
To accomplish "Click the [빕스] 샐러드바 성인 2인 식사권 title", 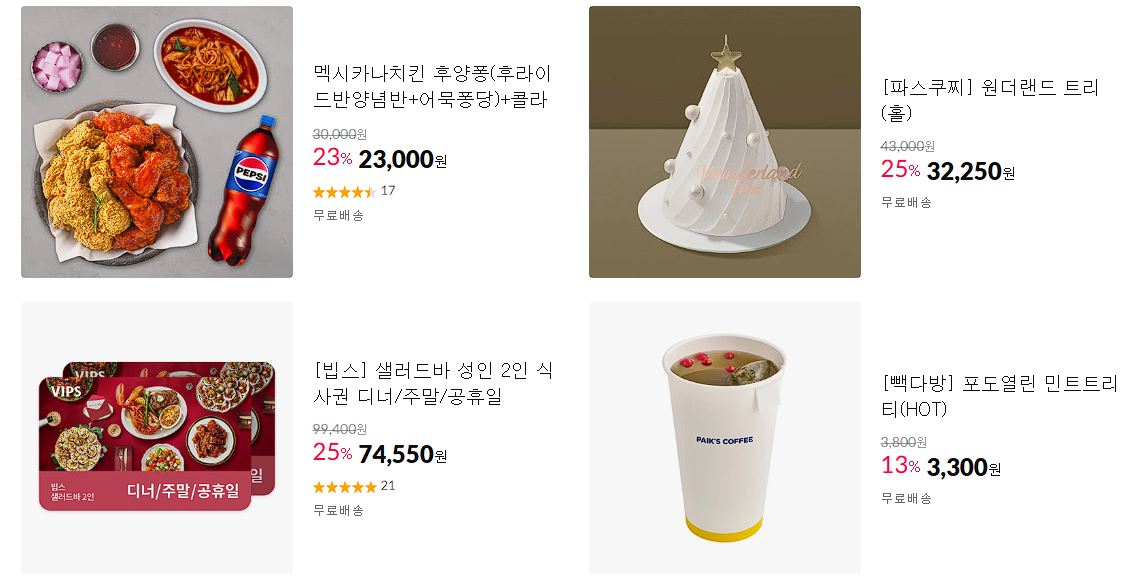I will click(433, 383).
